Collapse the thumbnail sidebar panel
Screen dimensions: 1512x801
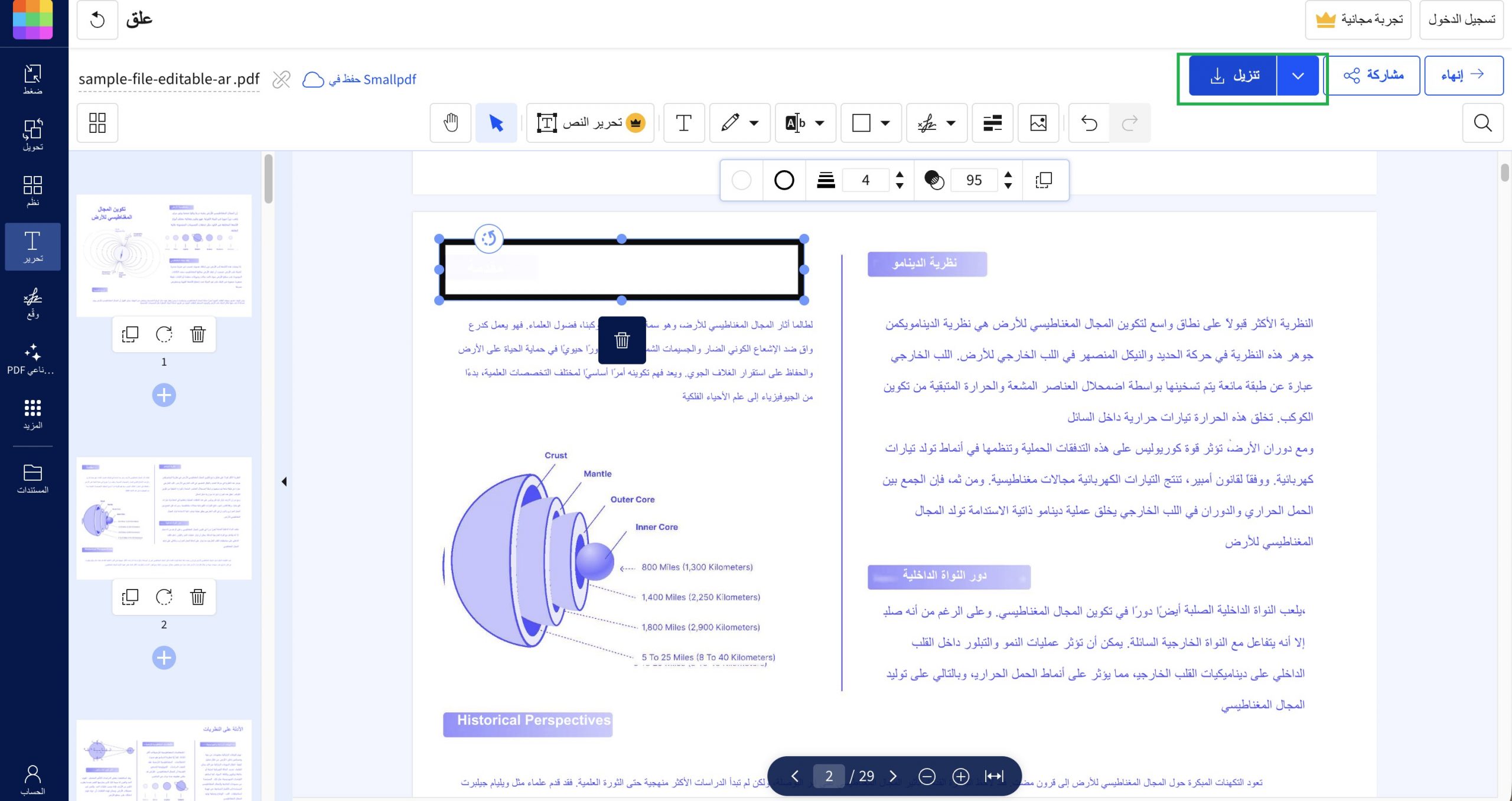tap(284, 481)
